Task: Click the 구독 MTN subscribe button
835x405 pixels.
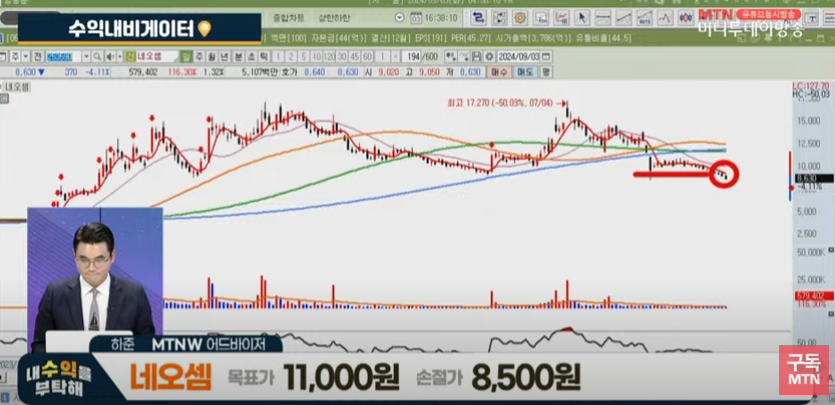Action: point(804,370)
